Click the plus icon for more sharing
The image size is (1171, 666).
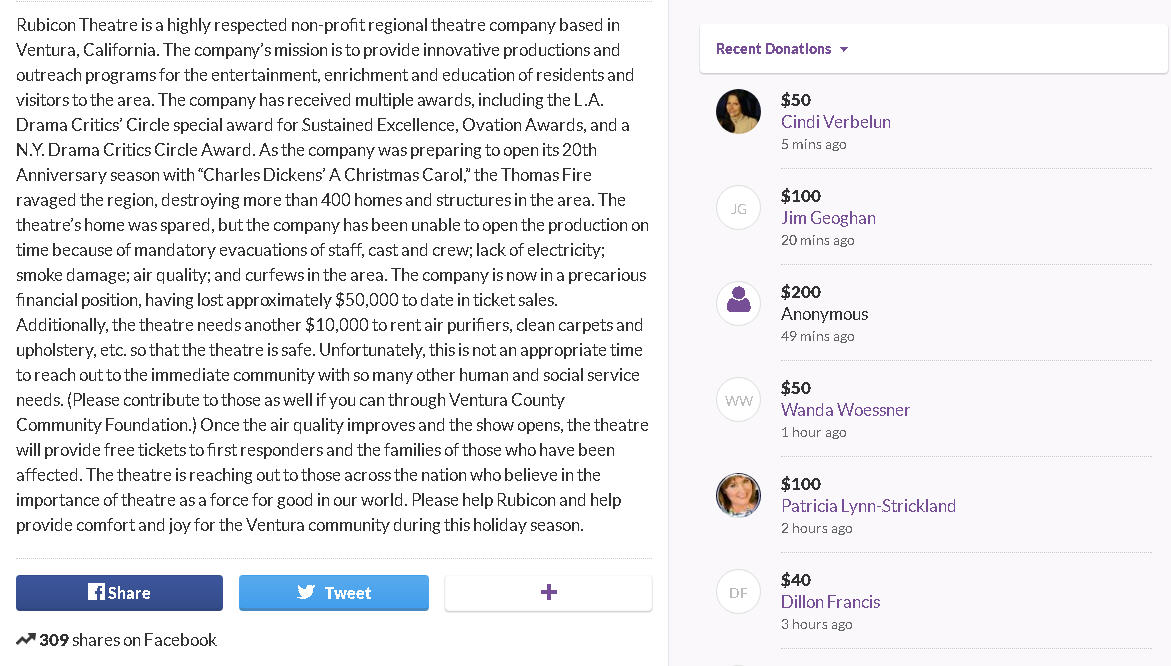pyautogui.click(x=548, y=592)
